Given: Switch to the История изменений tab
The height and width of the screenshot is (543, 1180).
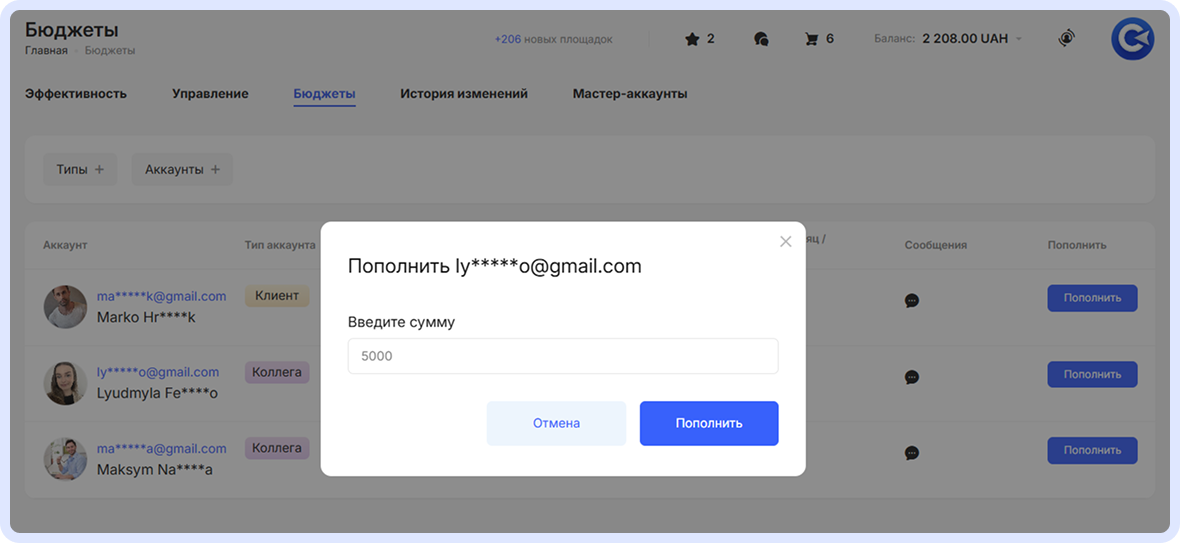Looking at the screenshot, I should 464,94.
